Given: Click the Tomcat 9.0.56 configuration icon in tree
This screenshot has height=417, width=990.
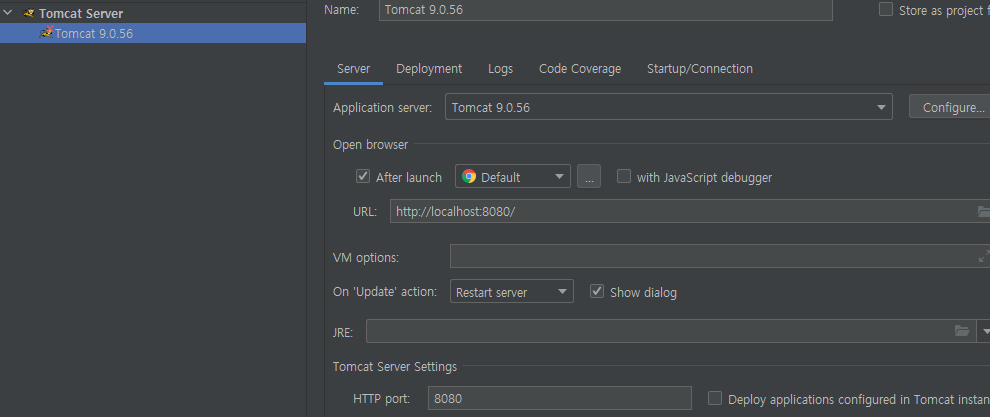Looking at the screenshot, I should [47, 32].
